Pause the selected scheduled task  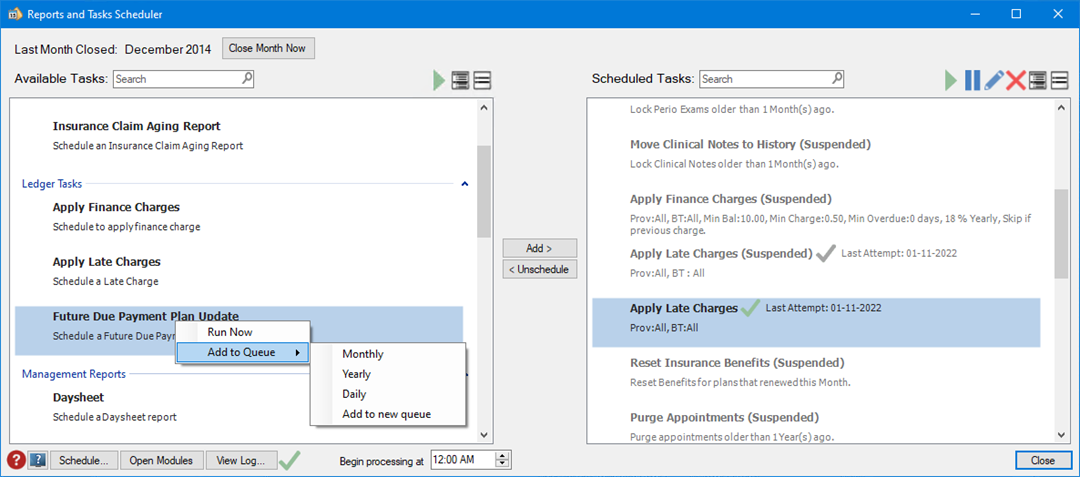click(x=972, y=81)
